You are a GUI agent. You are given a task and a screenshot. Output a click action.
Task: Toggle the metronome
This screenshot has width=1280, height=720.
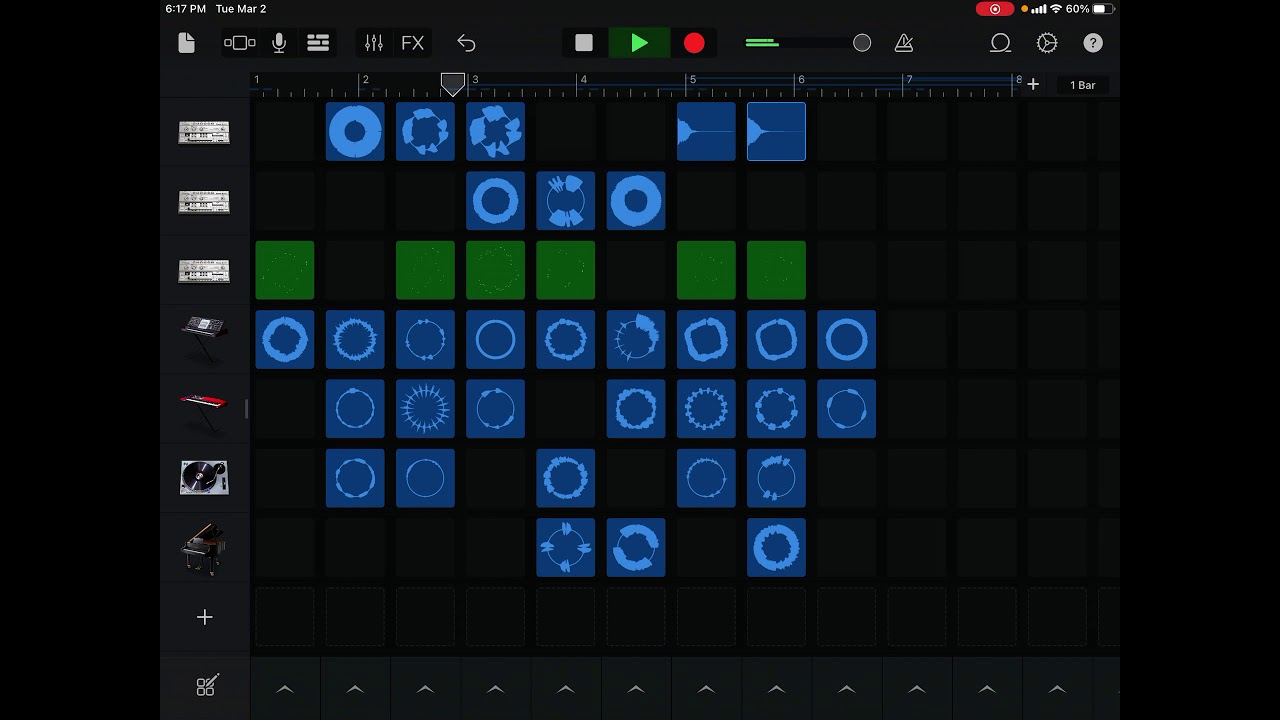[904, 43]
